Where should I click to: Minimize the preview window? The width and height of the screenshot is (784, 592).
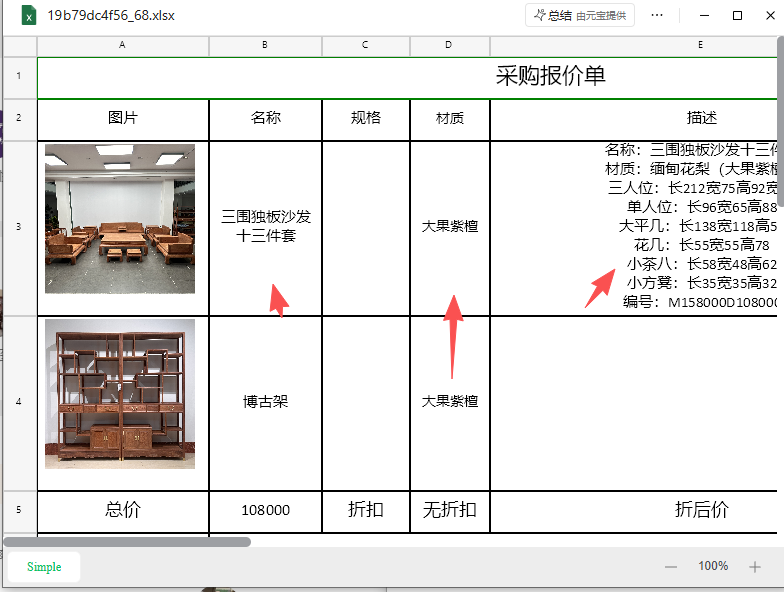pyautogui.click(x=705, y=16)
